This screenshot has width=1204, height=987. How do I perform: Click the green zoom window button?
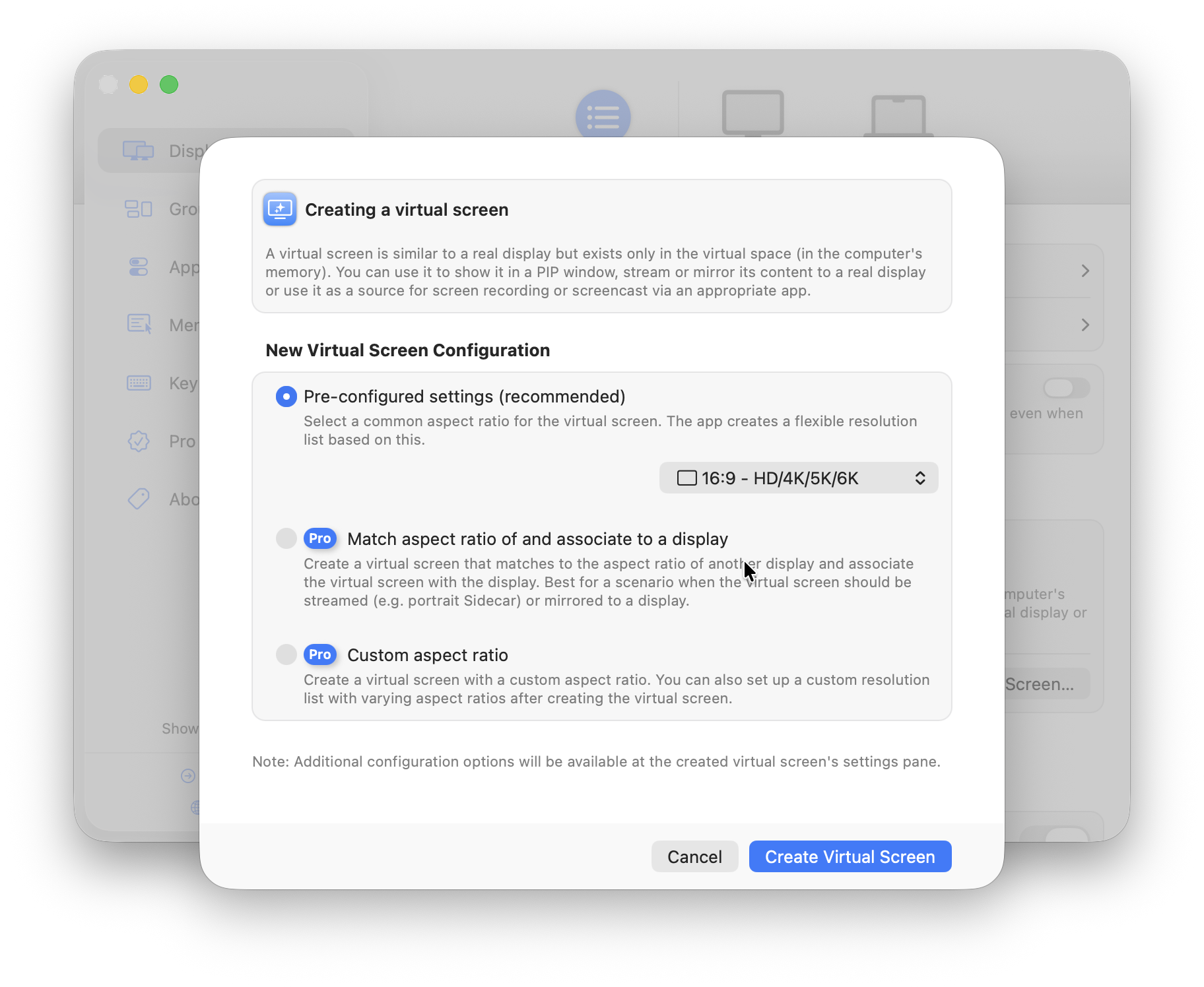(x=169, y=84)
